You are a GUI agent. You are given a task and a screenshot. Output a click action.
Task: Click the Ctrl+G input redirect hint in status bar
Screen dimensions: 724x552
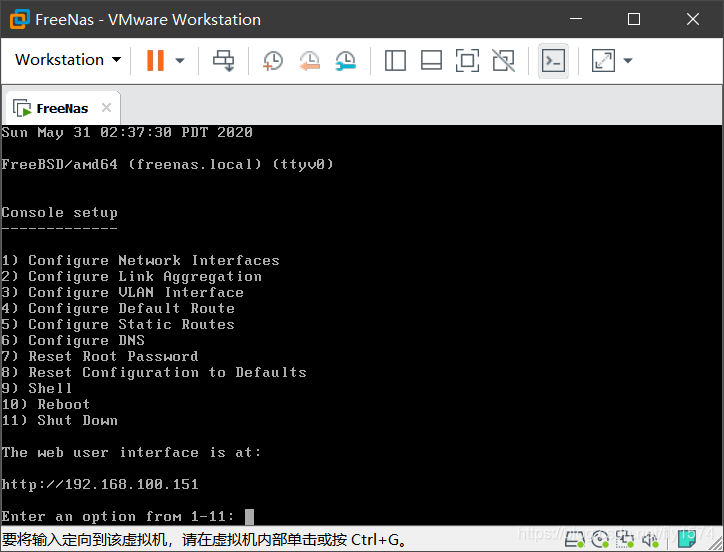coord(205,540)
